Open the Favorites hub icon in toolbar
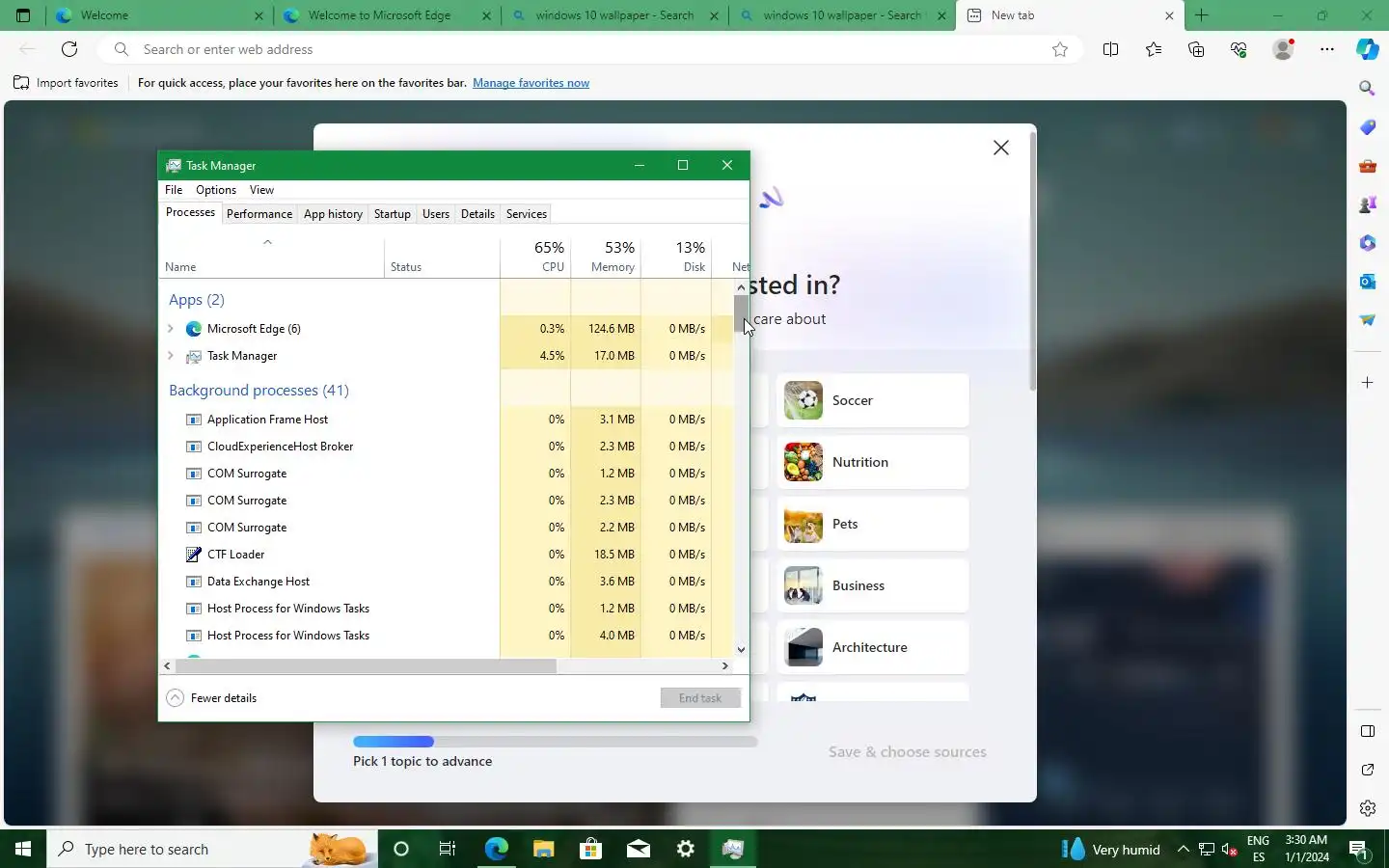The width and height of the screenshot is (1389, 868). pyautogui.click(x=1154, y=49)
